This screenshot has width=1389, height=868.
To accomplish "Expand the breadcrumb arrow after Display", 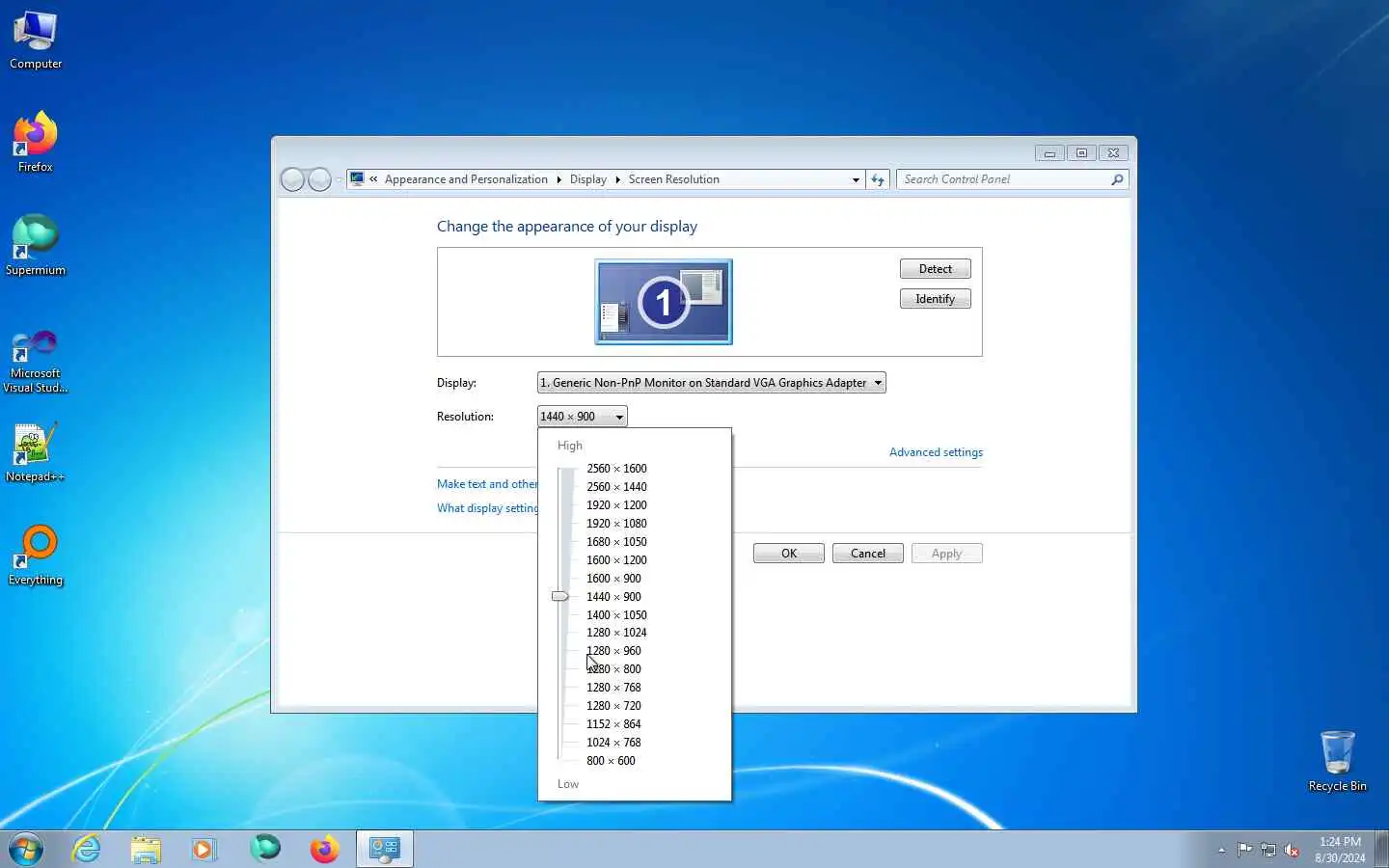I will point(617,179).
